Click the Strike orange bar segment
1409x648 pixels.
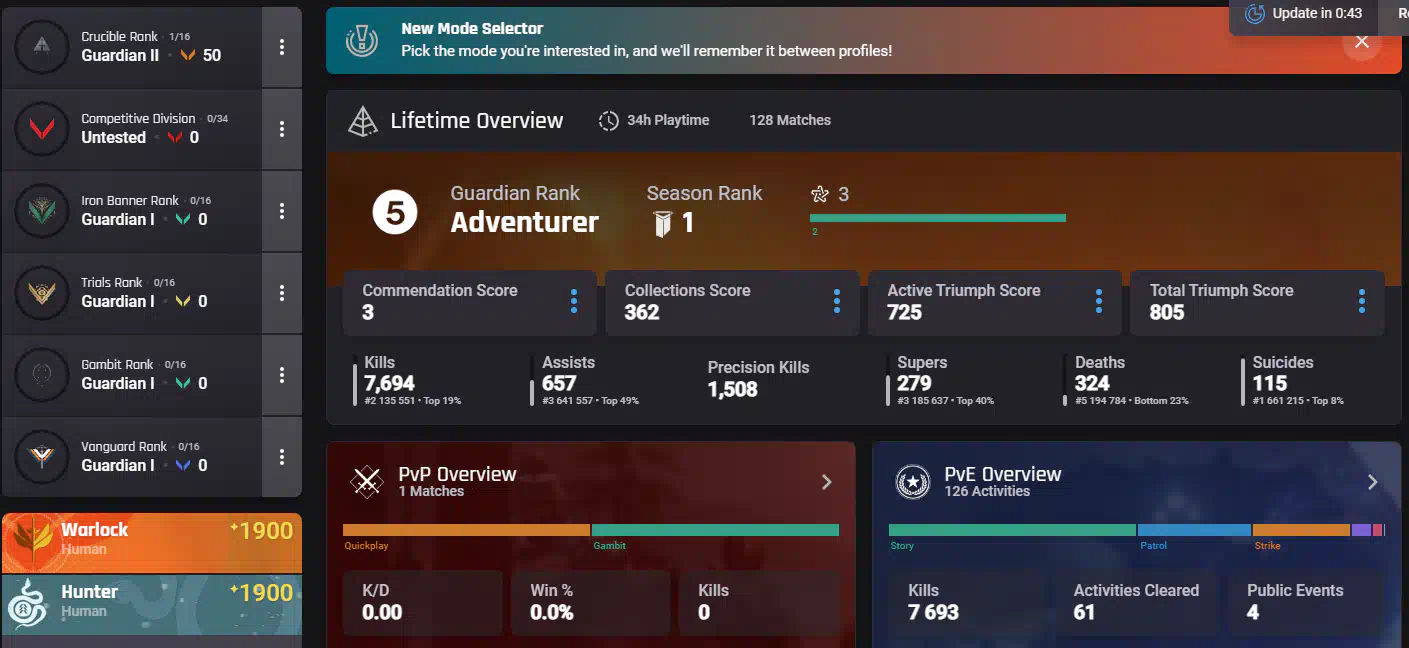pos(1301,530)
